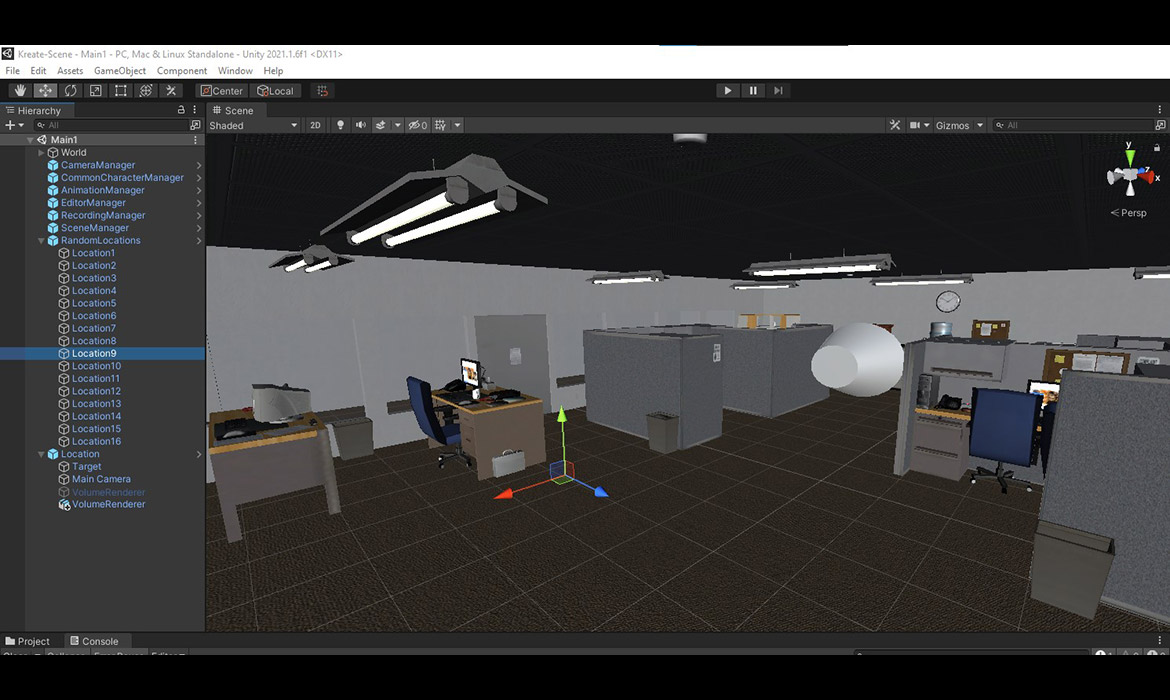1170x700 pixels.
Task: Toggle scene lighting with lightbulb icon
Action: [x=340, y=126]
